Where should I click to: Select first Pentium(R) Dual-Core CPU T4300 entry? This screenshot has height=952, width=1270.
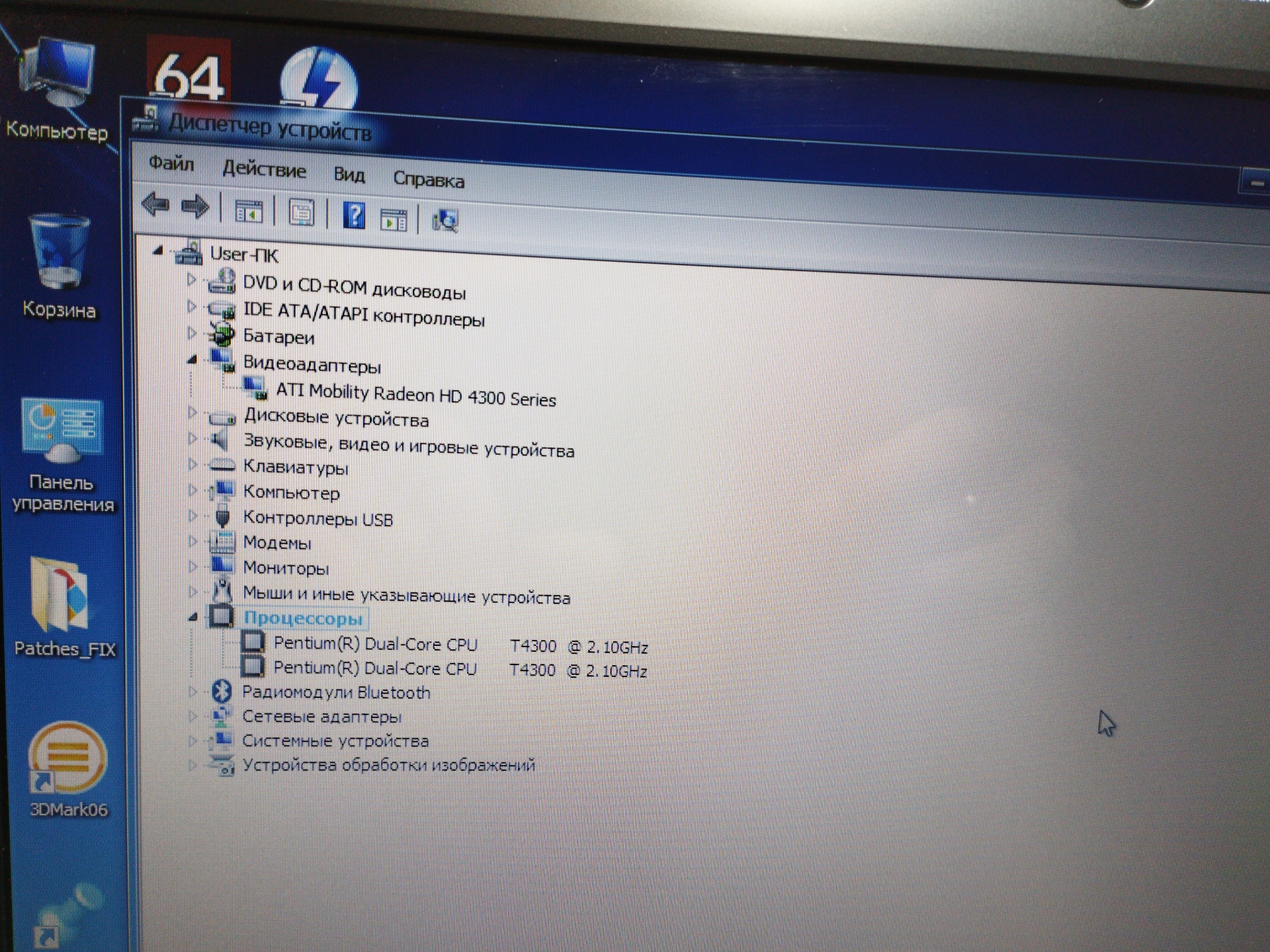[460, 645]
